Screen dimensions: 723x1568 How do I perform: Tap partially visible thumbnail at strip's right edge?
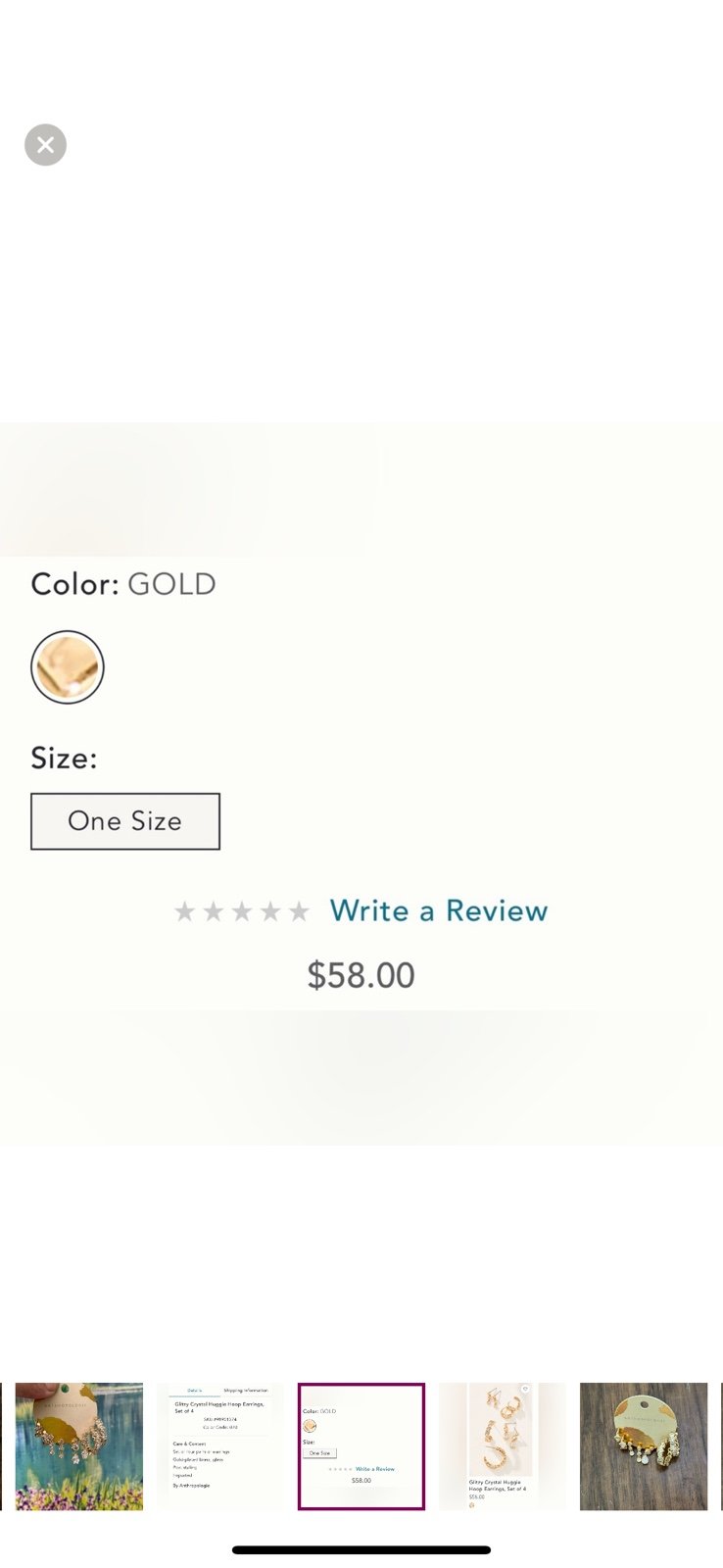pos(721,1446)
